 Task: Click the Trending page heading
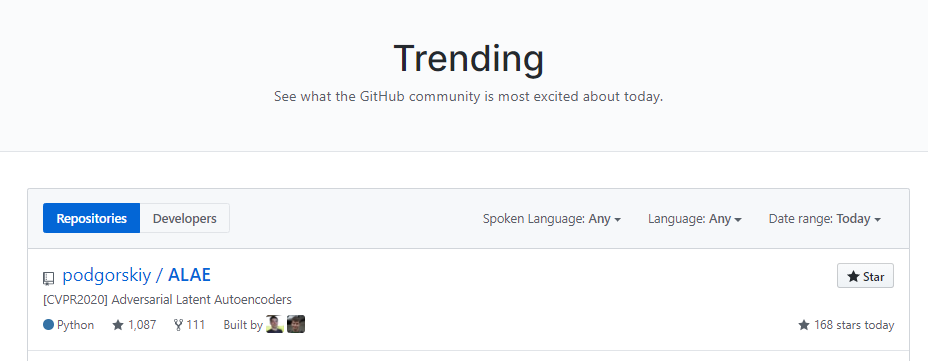[x=469, y=59]
